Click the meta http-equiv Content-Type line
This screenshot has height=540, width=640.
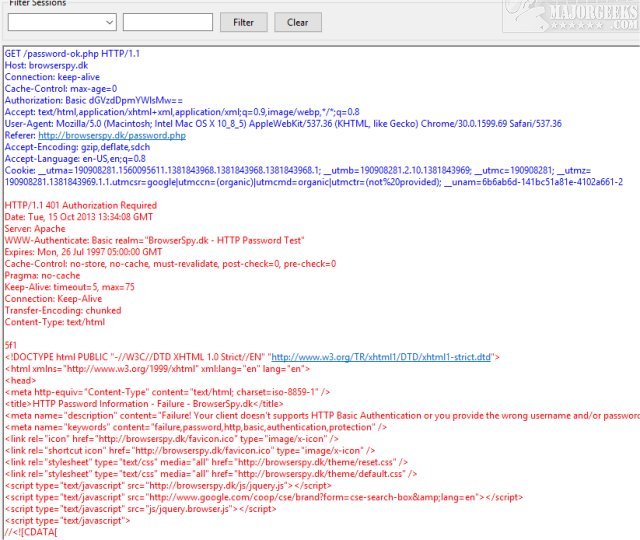pyautogui.click(x=167, y=392)
